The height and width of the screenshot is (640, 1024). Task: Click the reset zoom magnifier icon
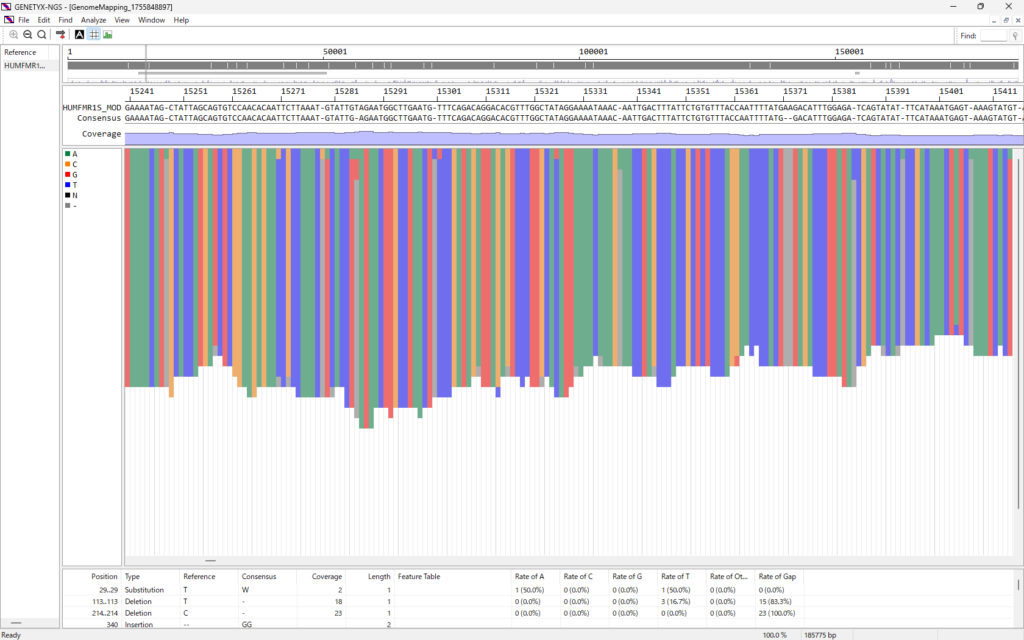pyautogui.click(x=42, y=34)
